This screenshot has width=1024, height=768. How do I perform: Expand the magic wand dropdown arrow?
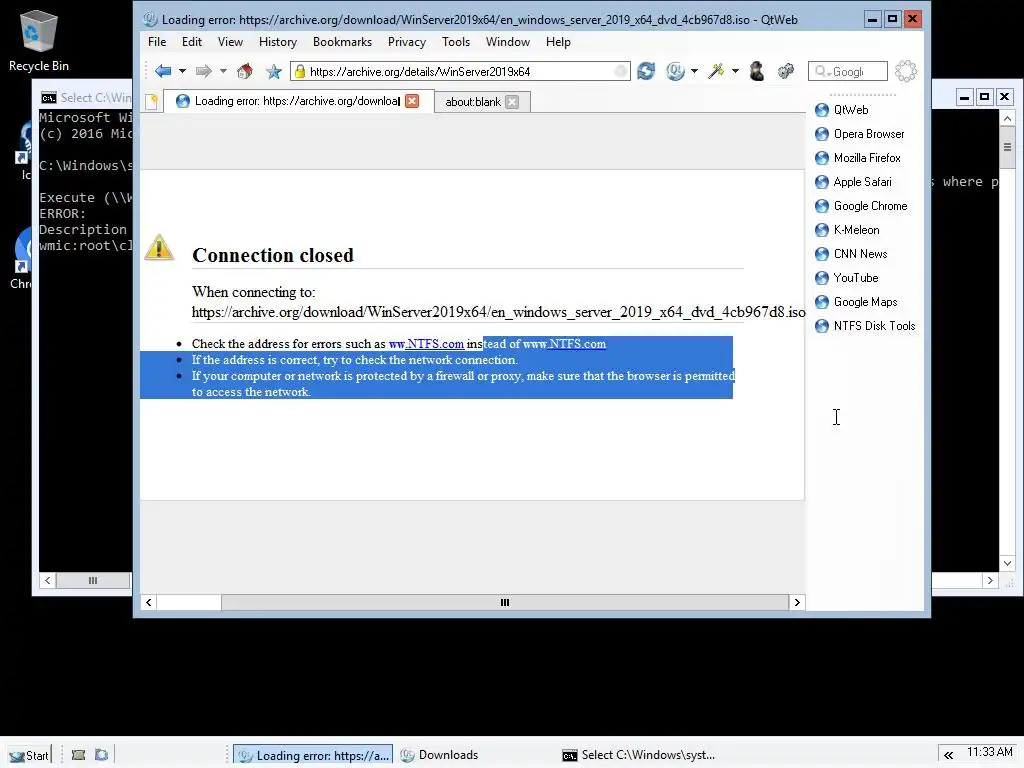[x=735, y=71]
